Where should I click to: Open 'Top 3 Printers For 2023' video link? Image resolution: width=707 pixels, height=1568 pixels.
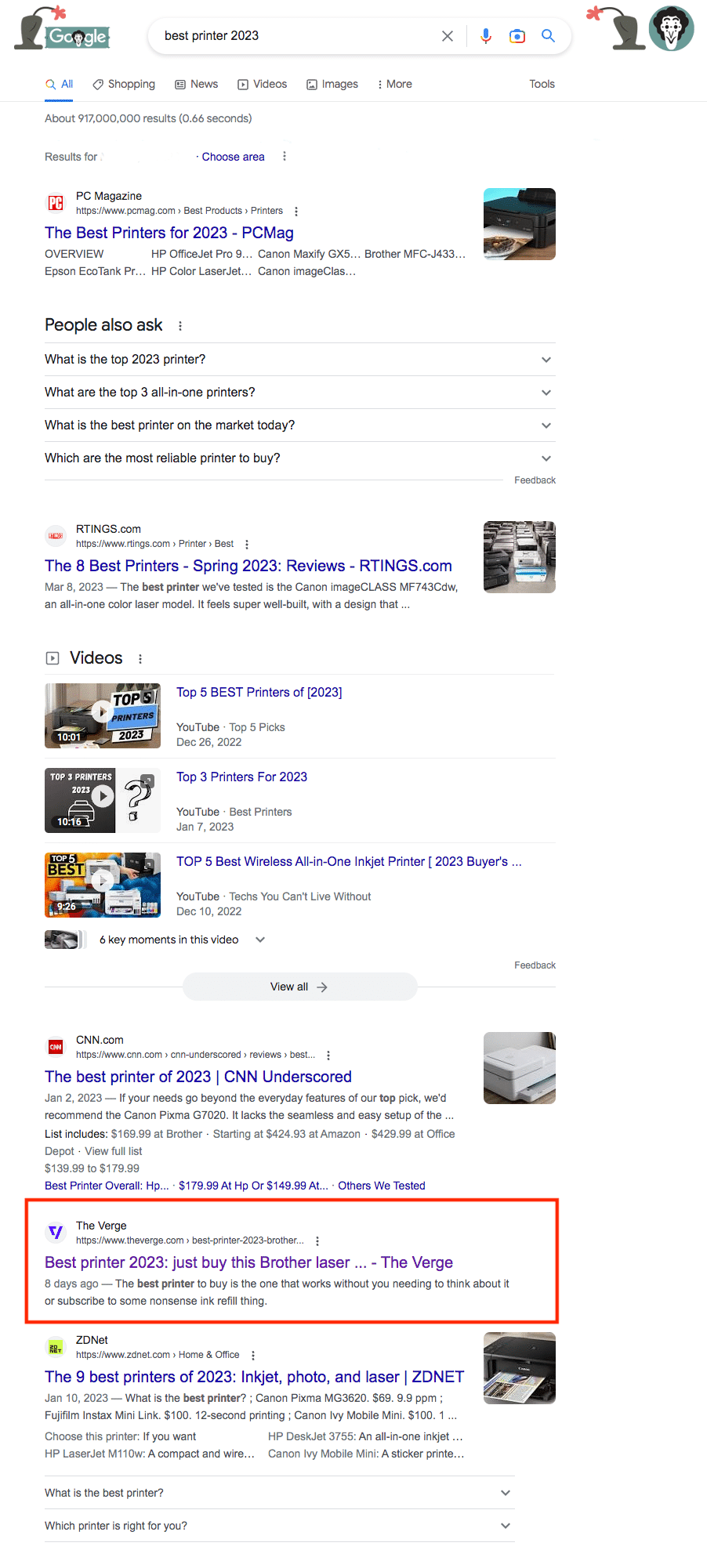(241, 777)
